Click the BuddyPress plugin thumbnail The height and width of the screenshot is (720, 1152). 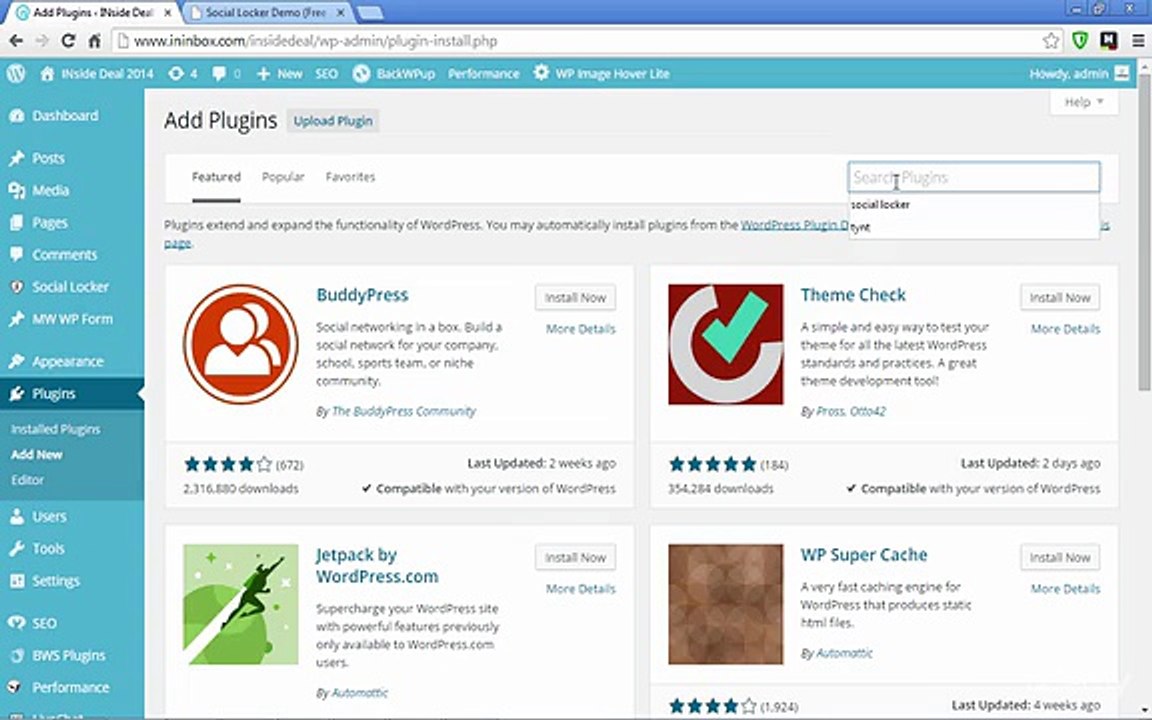click(240, 344)
